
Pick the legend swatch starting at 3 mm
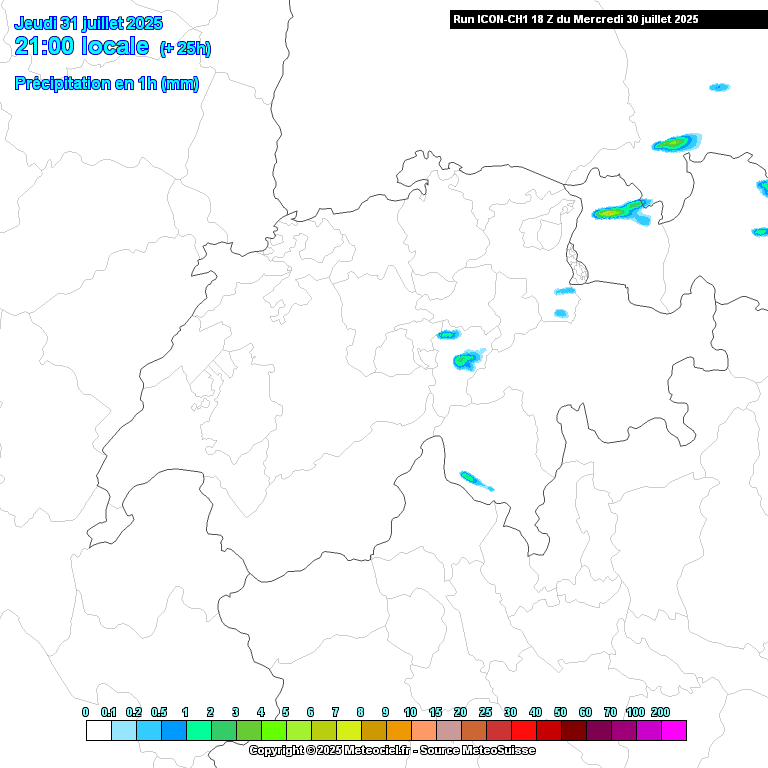[x=249, y=730]
